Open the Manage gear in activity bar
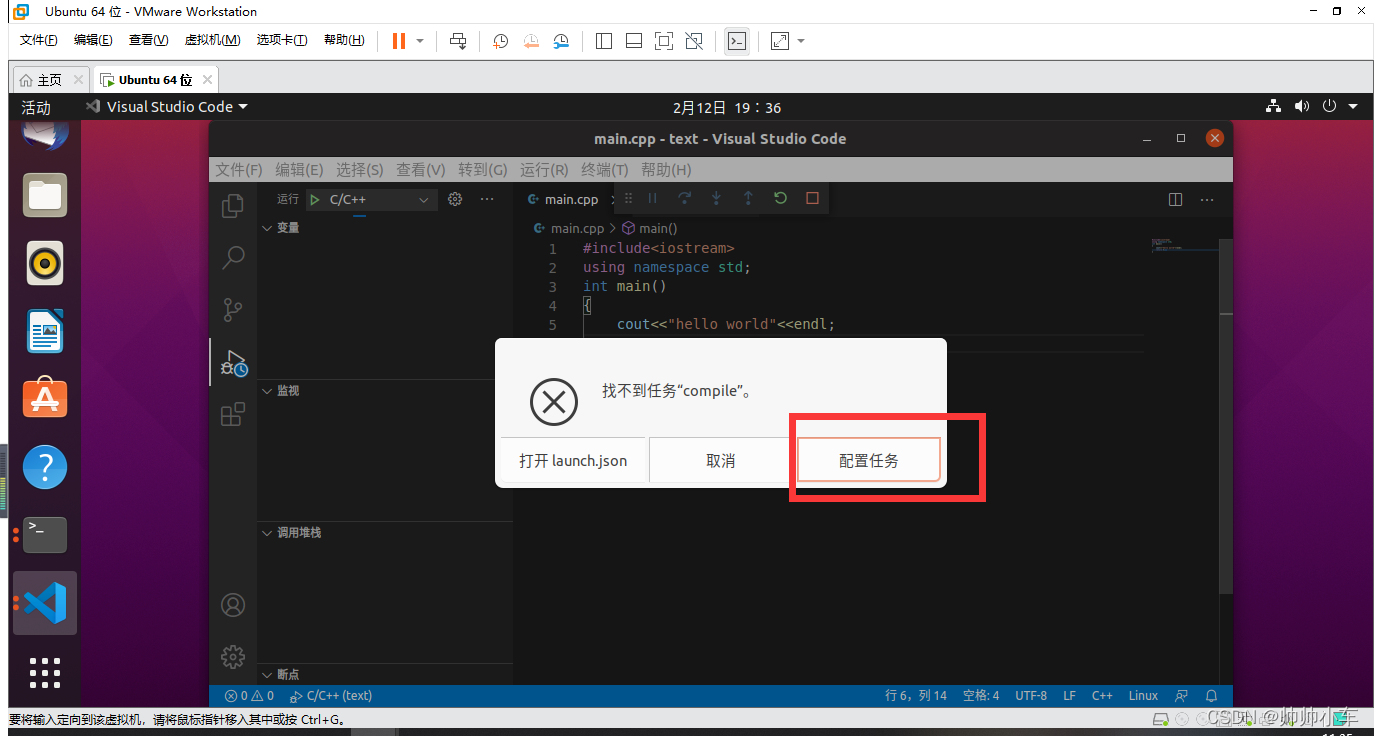 pyautogui.click(x=233, y=657)
